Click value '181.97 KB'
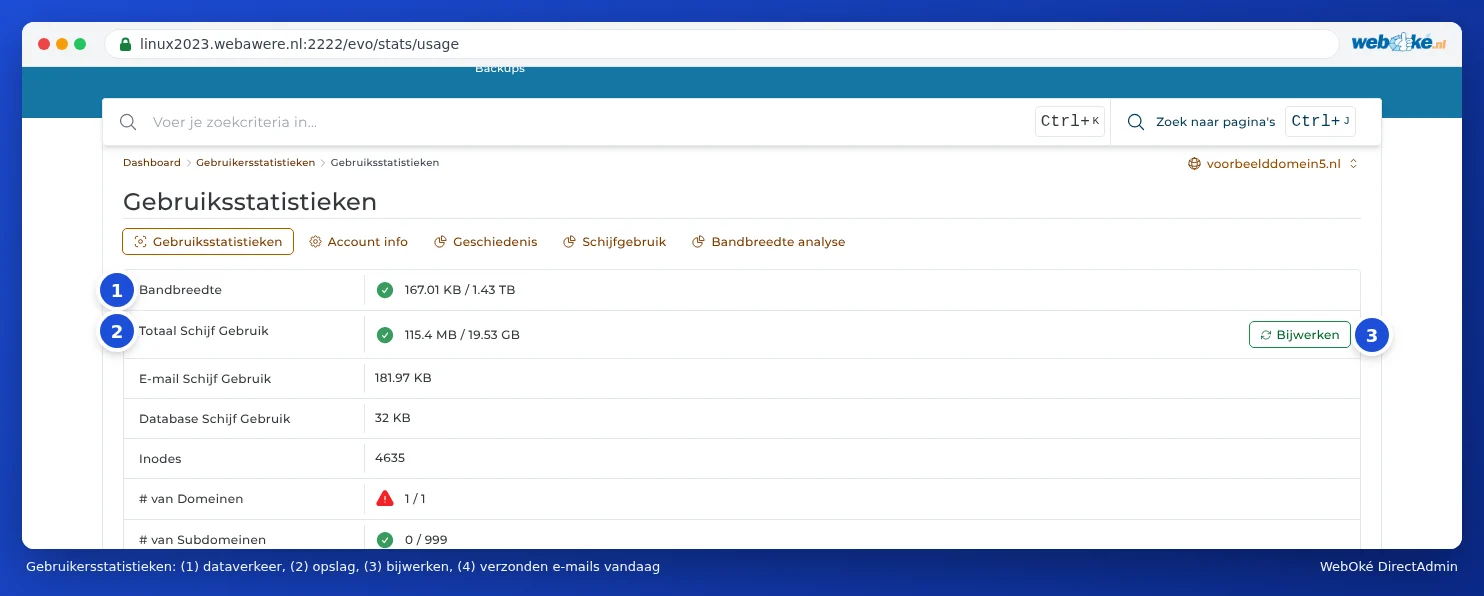This screenshot has width=1484, height=596. pos(403,378)
